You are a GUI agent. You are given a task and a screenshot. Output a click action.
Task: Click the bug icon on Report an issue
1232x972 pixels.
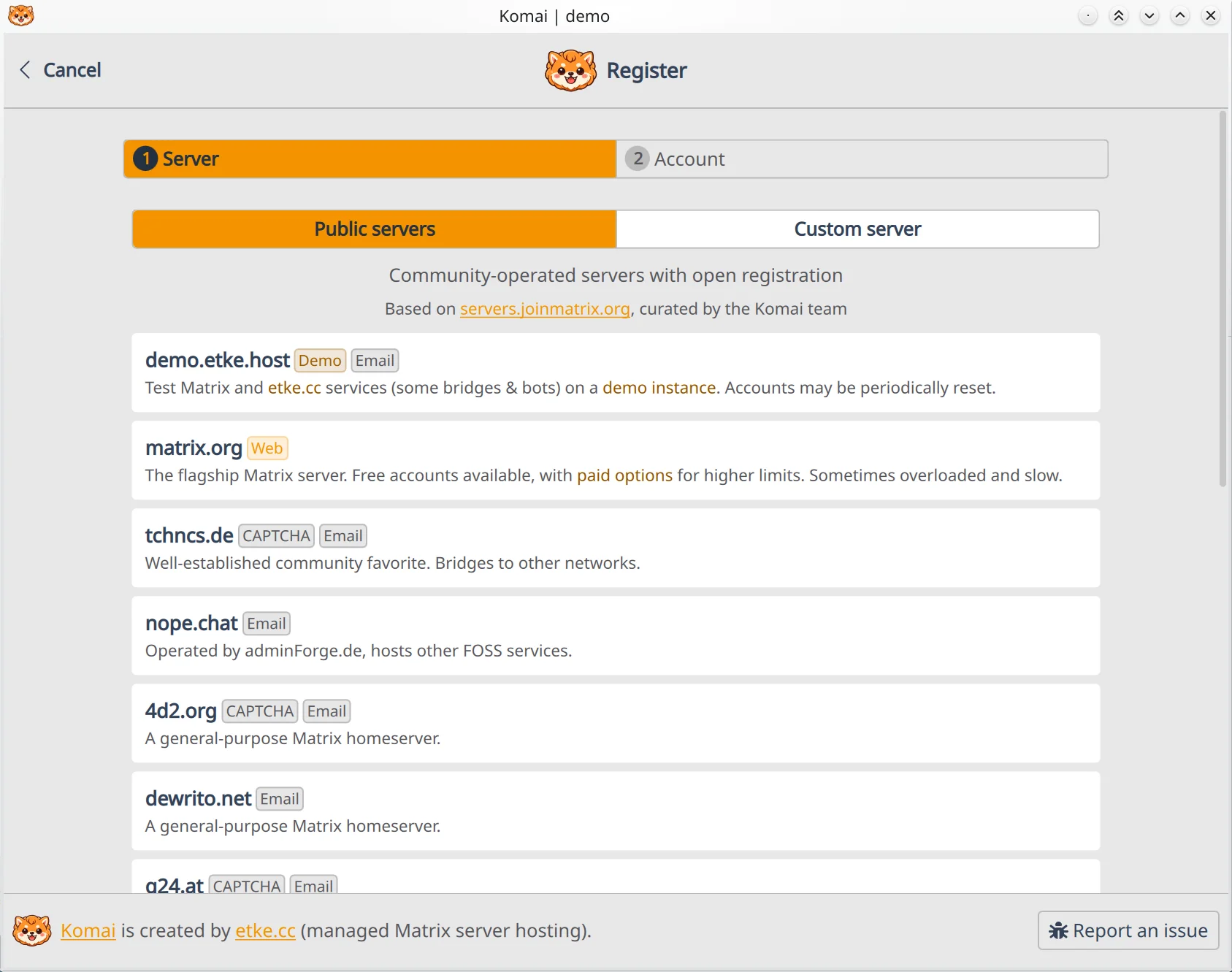click(x=1058, y=931)
